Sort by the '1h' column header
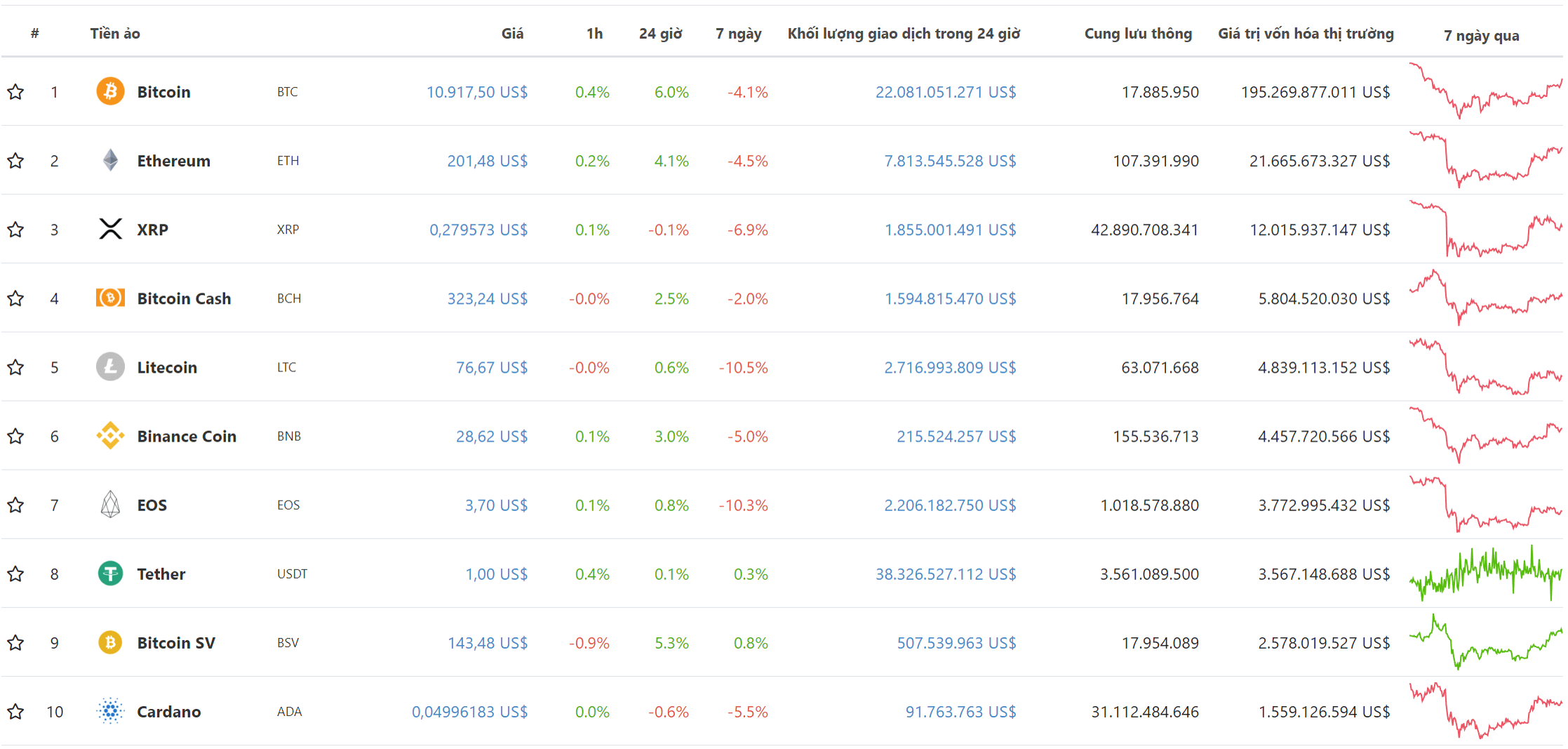The width and height of the screenshot is (1568, 749). pyautogui.click(x=595, y=33)
